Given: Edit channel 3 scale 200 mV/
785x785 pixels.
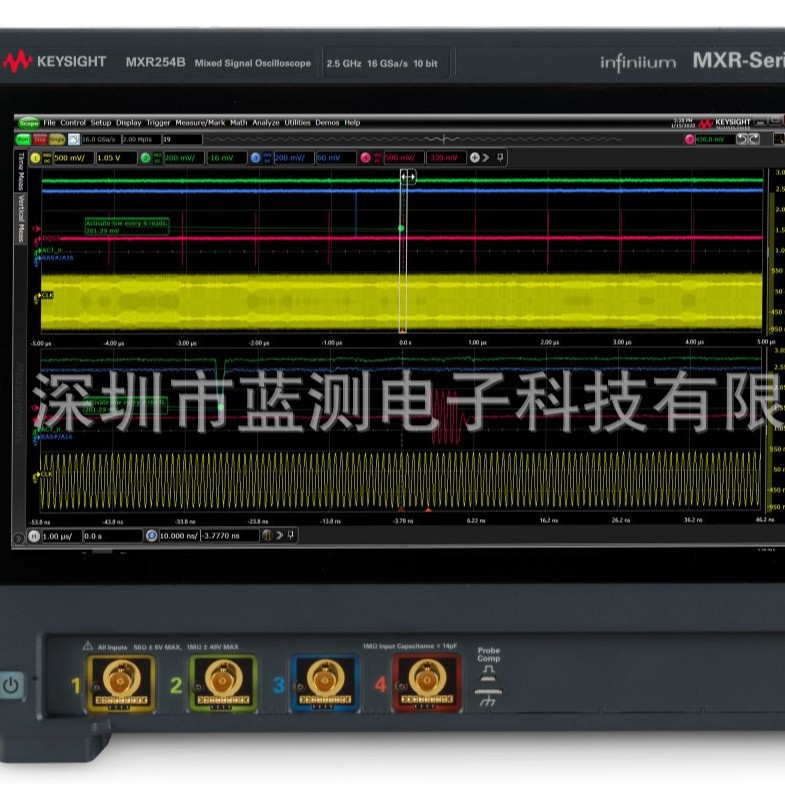Looking at the screenshot, I should [294, 158].
